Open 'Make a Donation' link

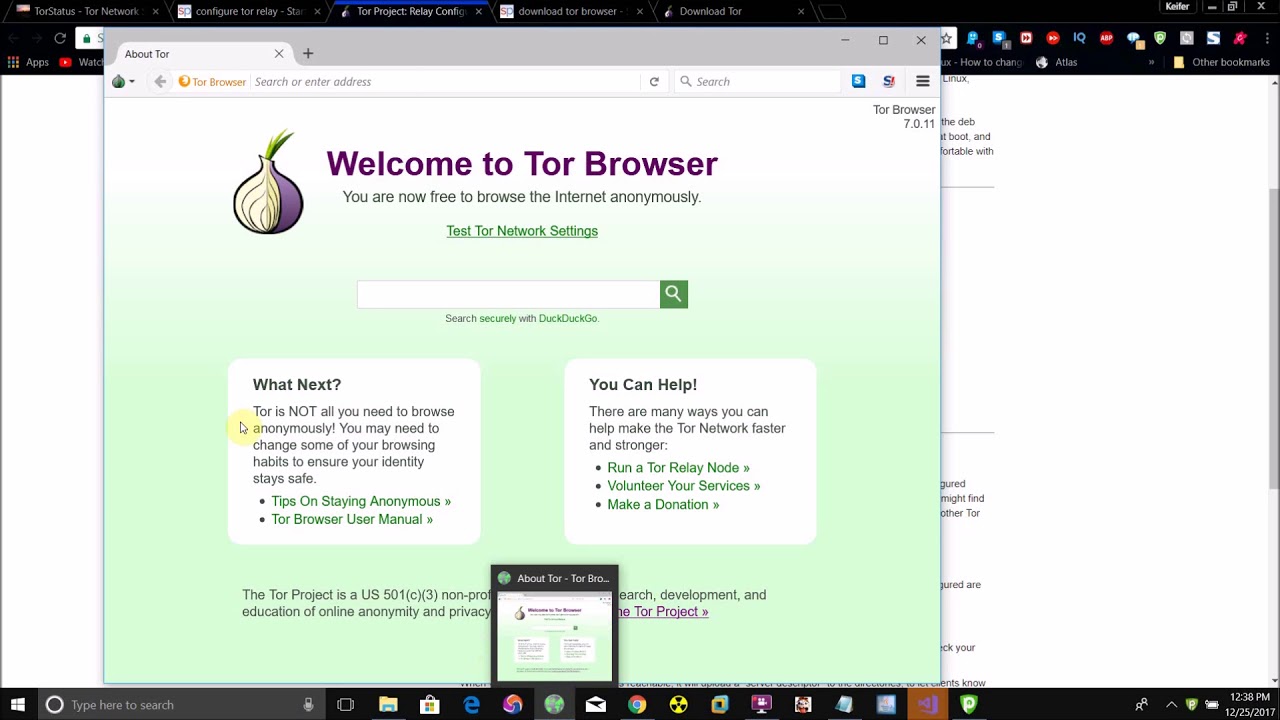(x=663, y=505)
